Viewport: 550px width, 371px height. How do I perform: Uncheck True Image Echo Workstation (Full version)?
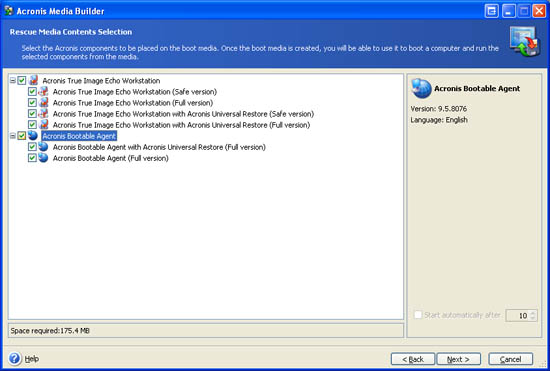tap(32, 103)
